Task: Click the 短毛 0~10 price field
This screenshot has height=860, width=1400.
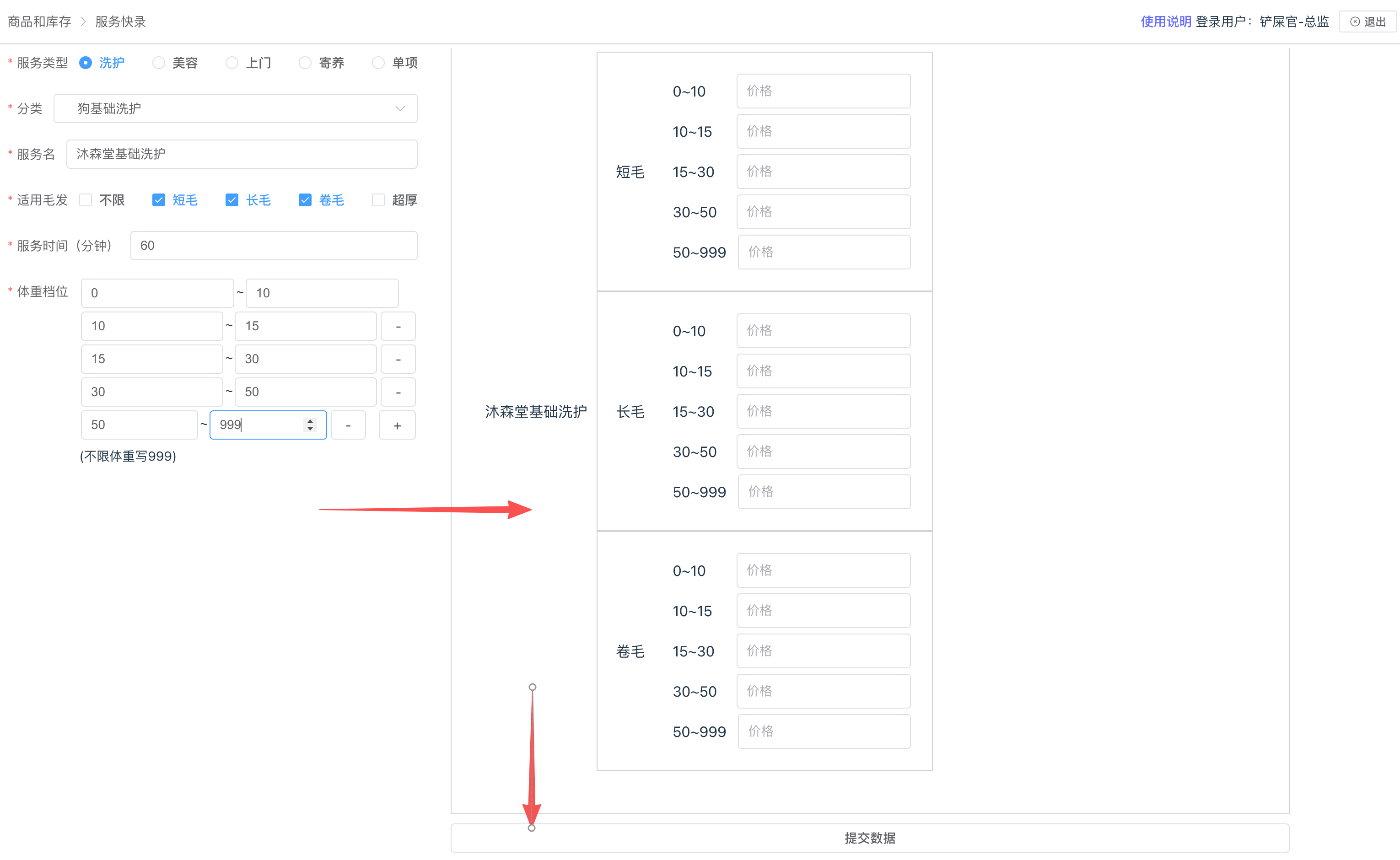Action: (x=823, y=91)
